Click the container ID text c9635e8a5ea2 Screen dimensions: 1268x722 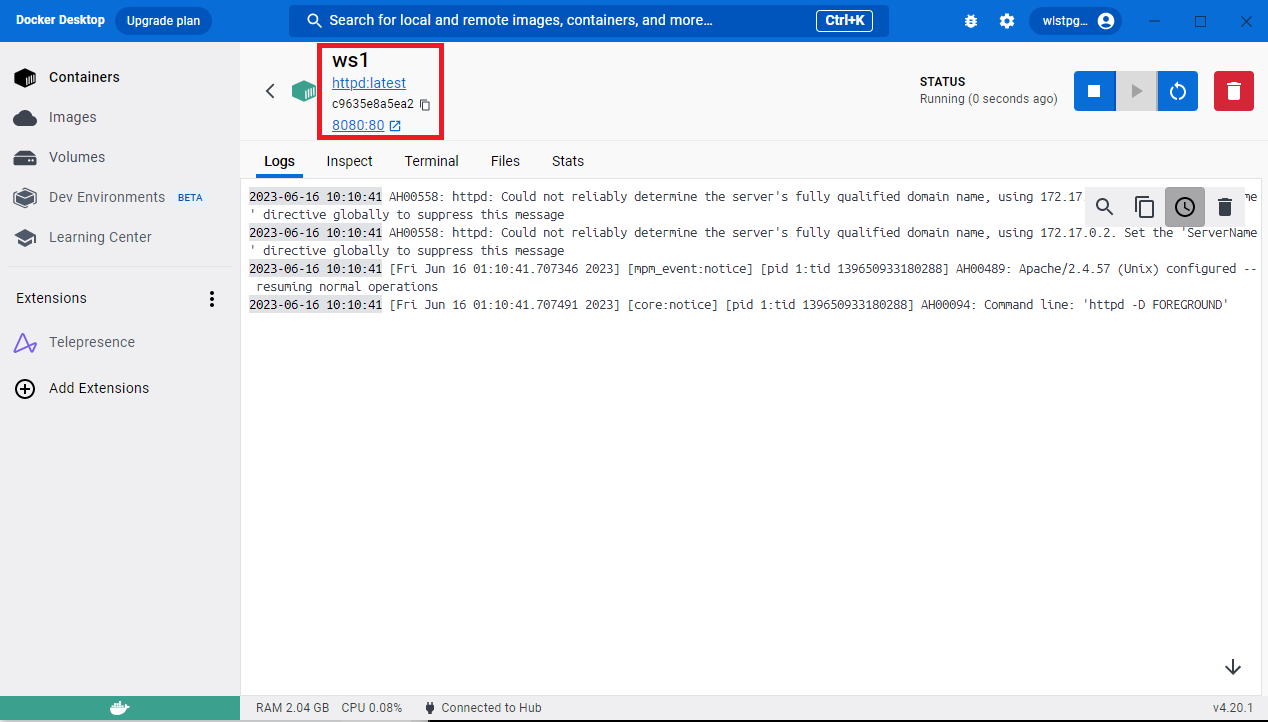(373, 104)
